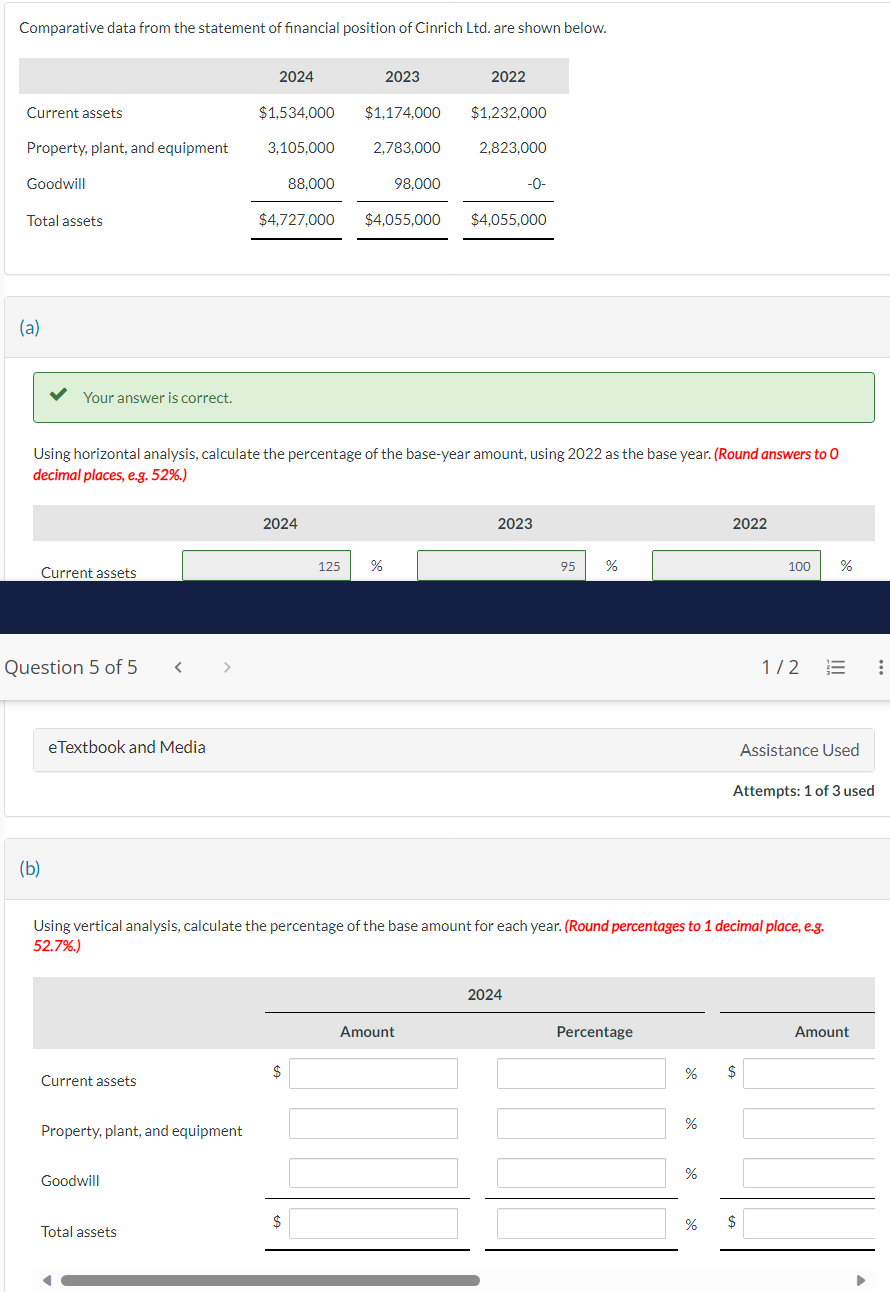Click 2022 Current assets percentage field 100
Image resolution: width=890 pixels, height=1292 pixels.
pyautogui.click(x=736, y=565)
